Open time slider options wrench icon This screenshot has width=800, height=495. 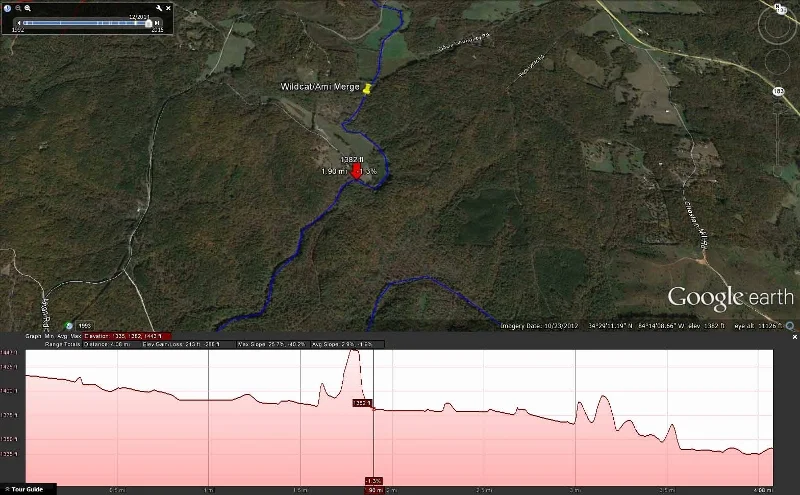pyautogui.click(x=159, y=8)
